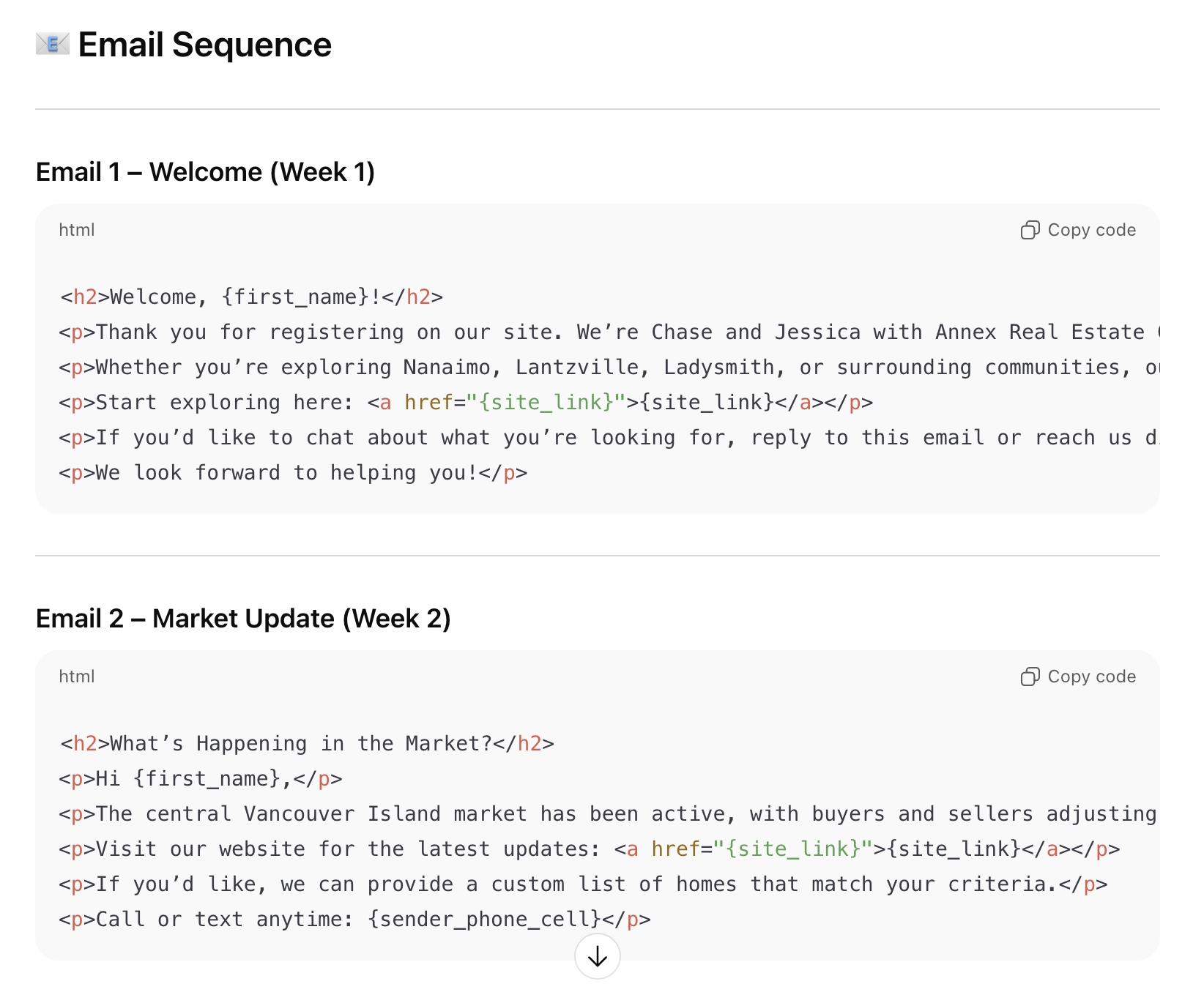Click the "custom list of homes" code line
Image resolution: width=1204 pixels, height=984 pixels.
click(x=582, y=884)
